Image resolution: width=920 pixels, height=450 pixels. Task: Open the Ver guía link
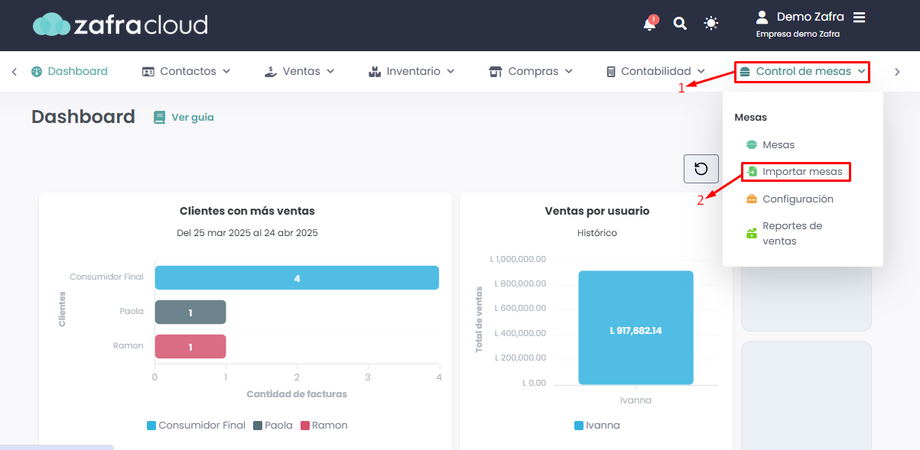tap(184, 117)
